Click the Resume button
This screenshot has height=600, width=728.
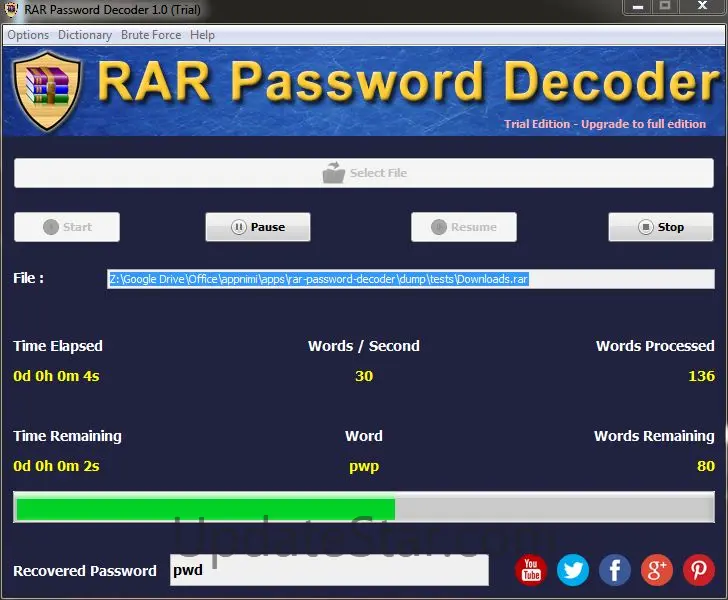tap(463, 227)
